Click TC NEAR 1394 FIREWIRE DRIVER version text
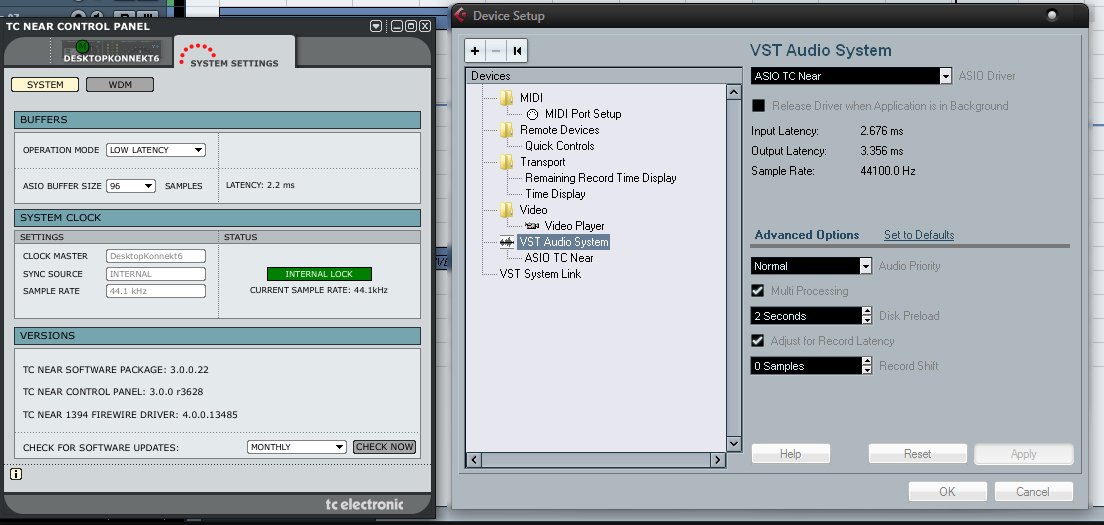 pos(130,415)
